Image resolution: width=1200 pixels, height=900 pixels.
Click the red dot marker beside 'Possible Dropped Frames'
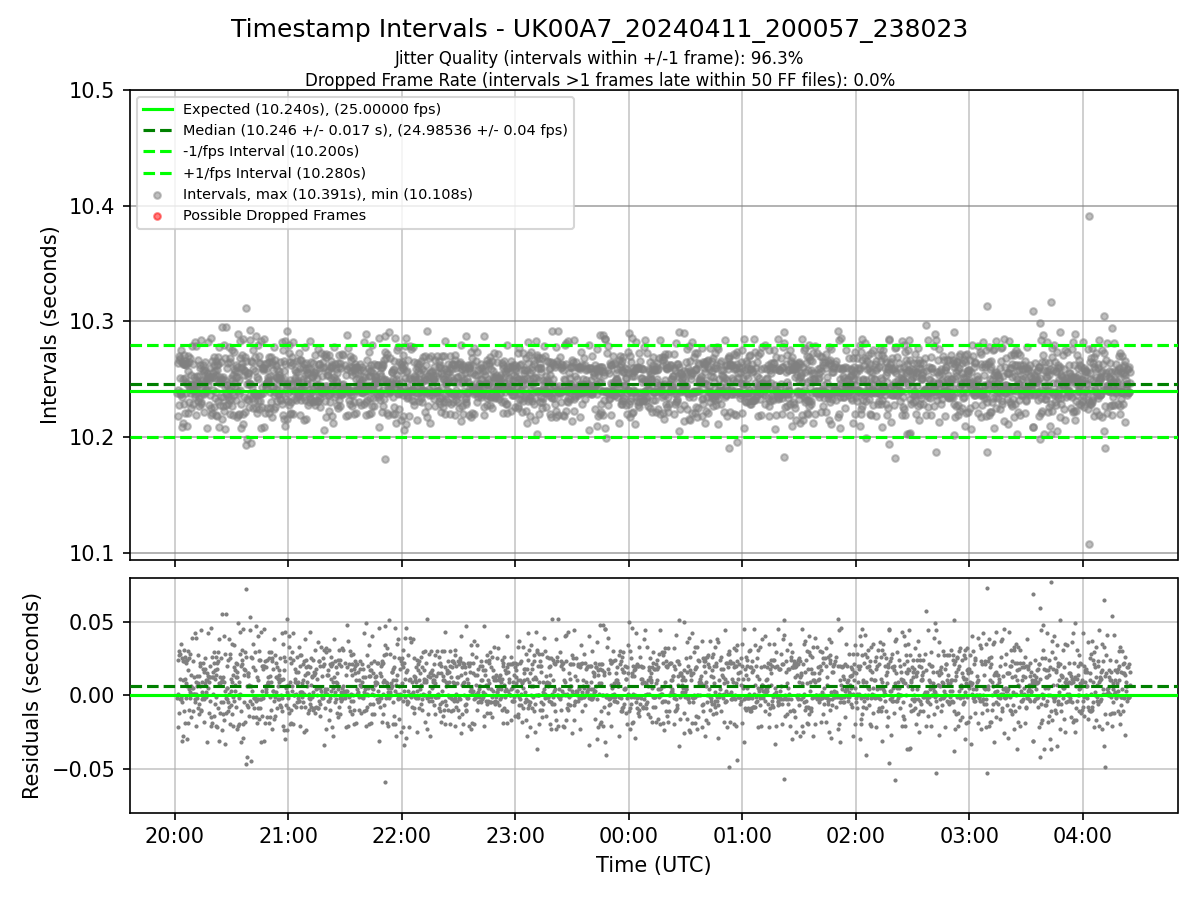(x=159, y=215)
